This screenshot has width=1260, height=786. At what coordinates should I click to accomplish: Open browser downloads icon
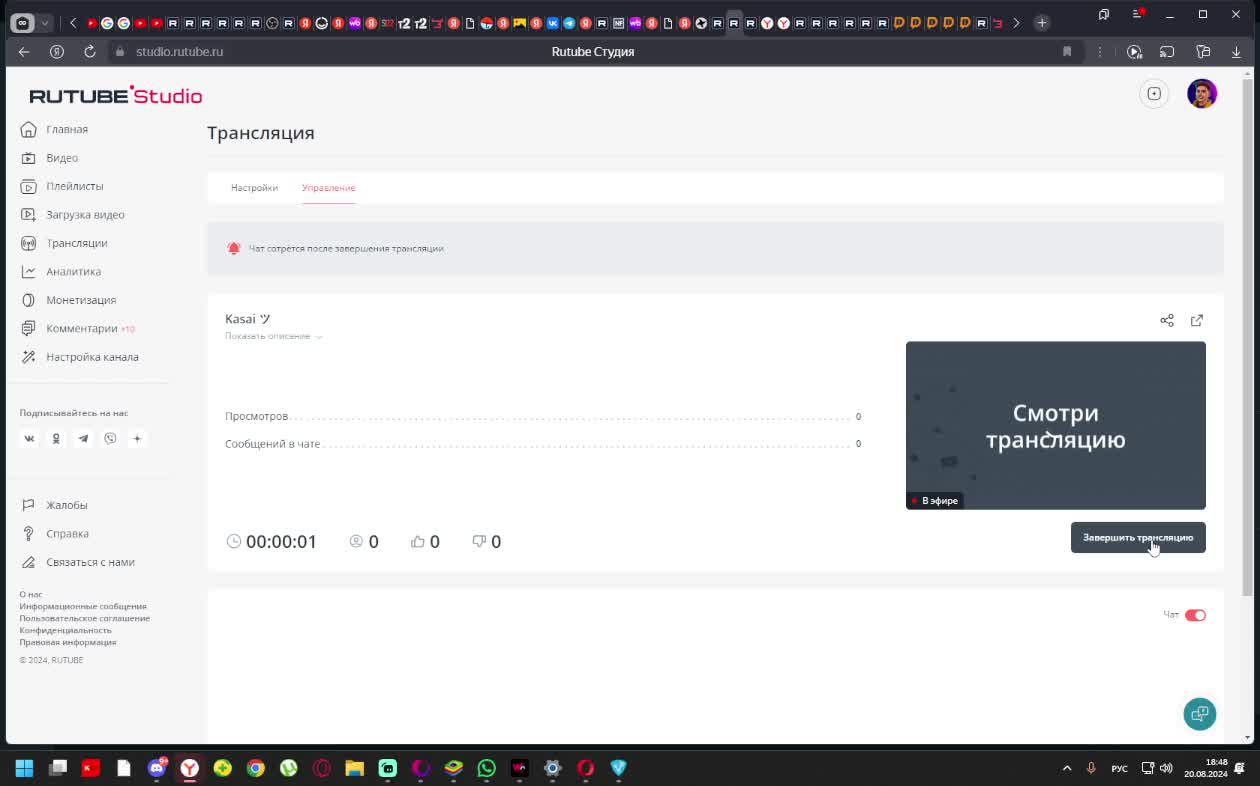[x=1236, y=51]
